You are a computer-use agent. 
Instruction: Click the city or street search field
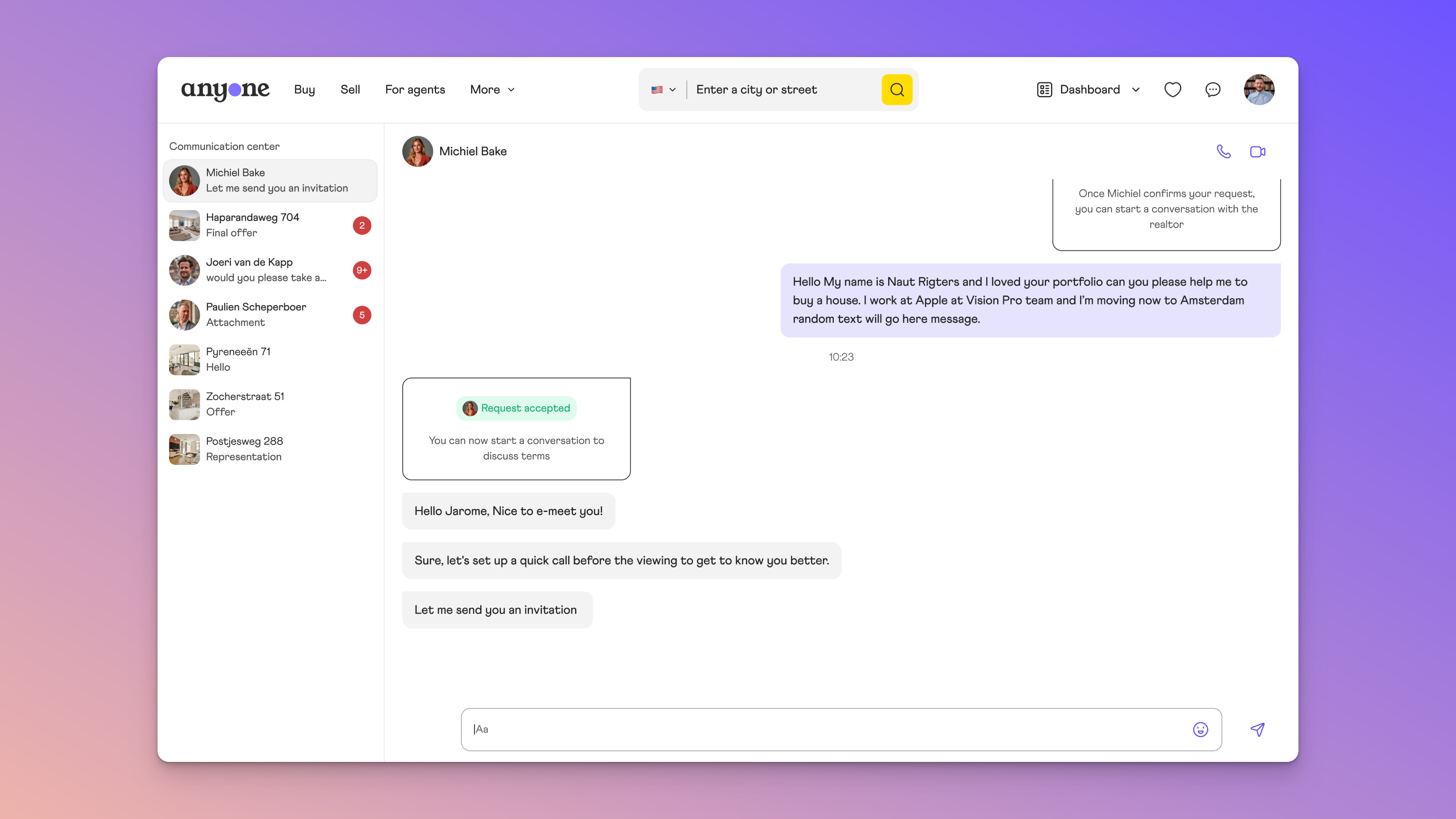(783, 89)
